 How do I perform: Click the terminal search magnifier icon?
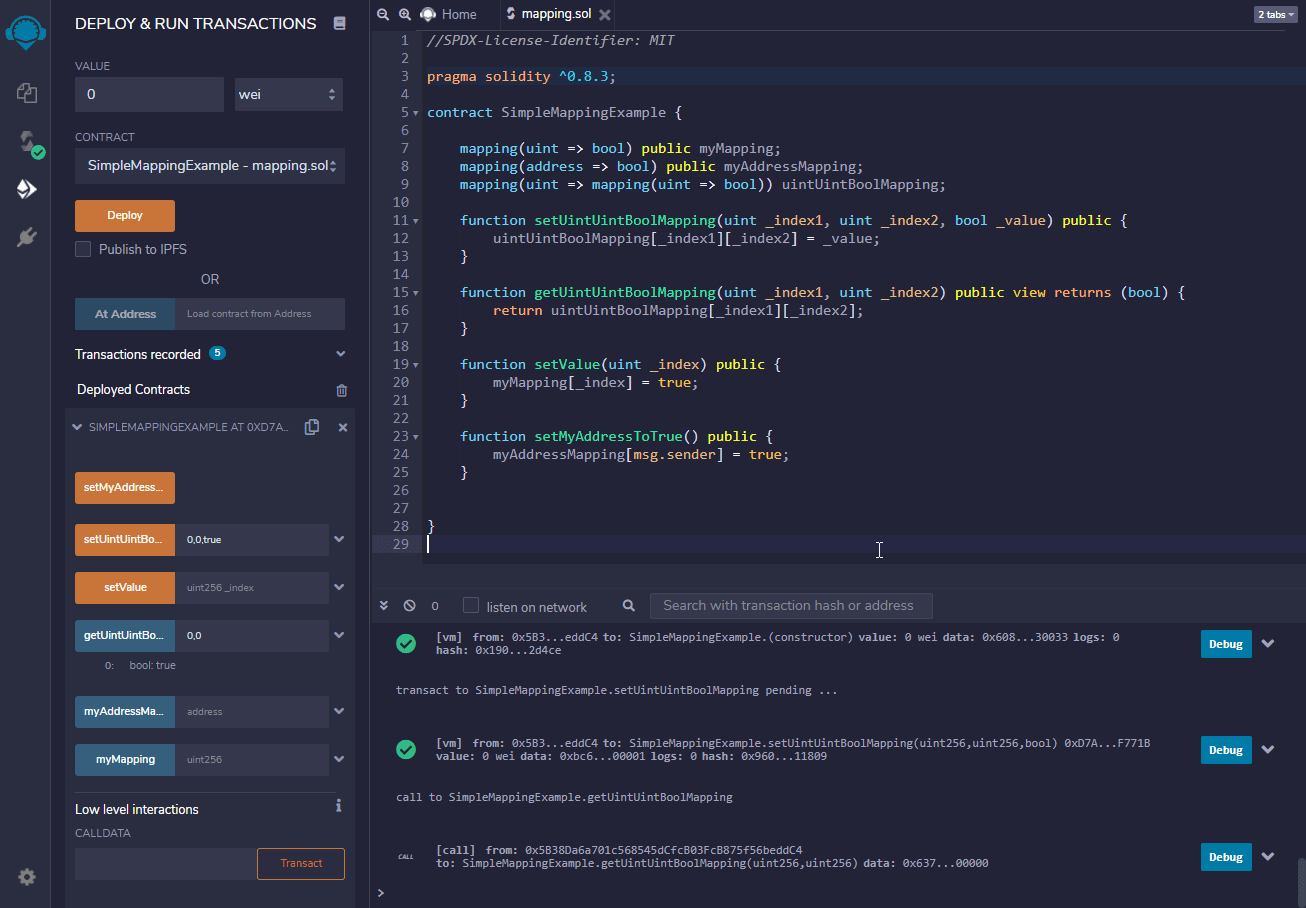pos(629,605)
